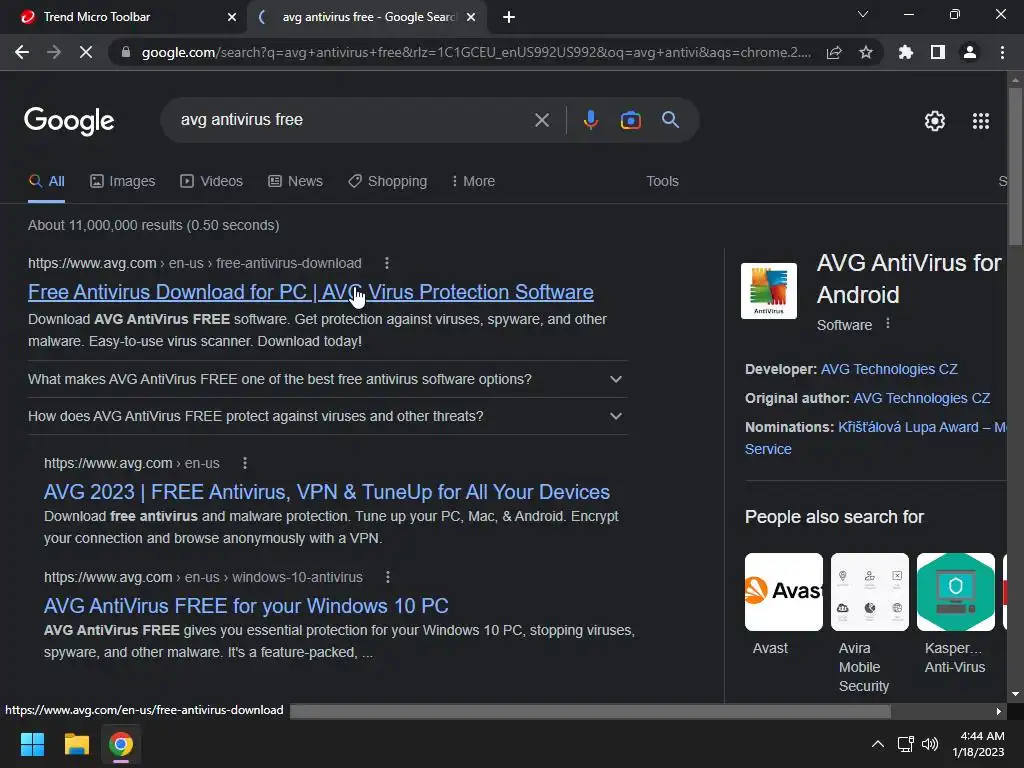
Task: Open 'Free Antivirus Download for PC' result
Action: tap(311, 292)
